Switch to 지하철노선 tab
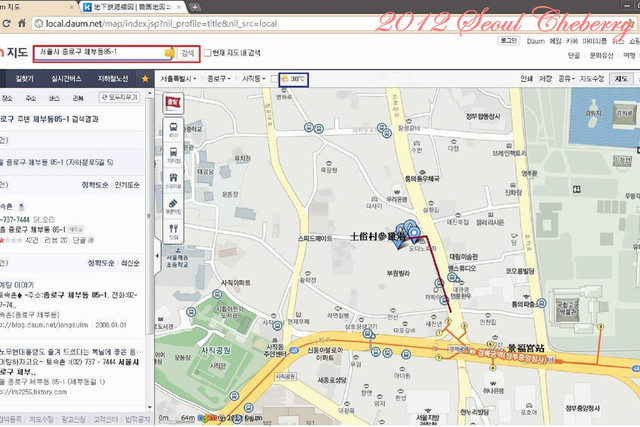 point(113,79)
